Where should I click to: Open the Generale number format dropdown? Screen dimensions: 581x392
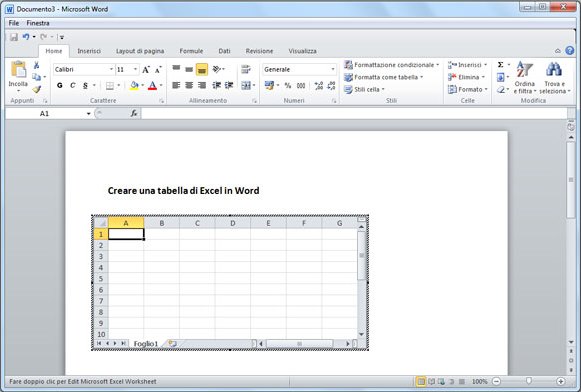(x=333, y=69)
